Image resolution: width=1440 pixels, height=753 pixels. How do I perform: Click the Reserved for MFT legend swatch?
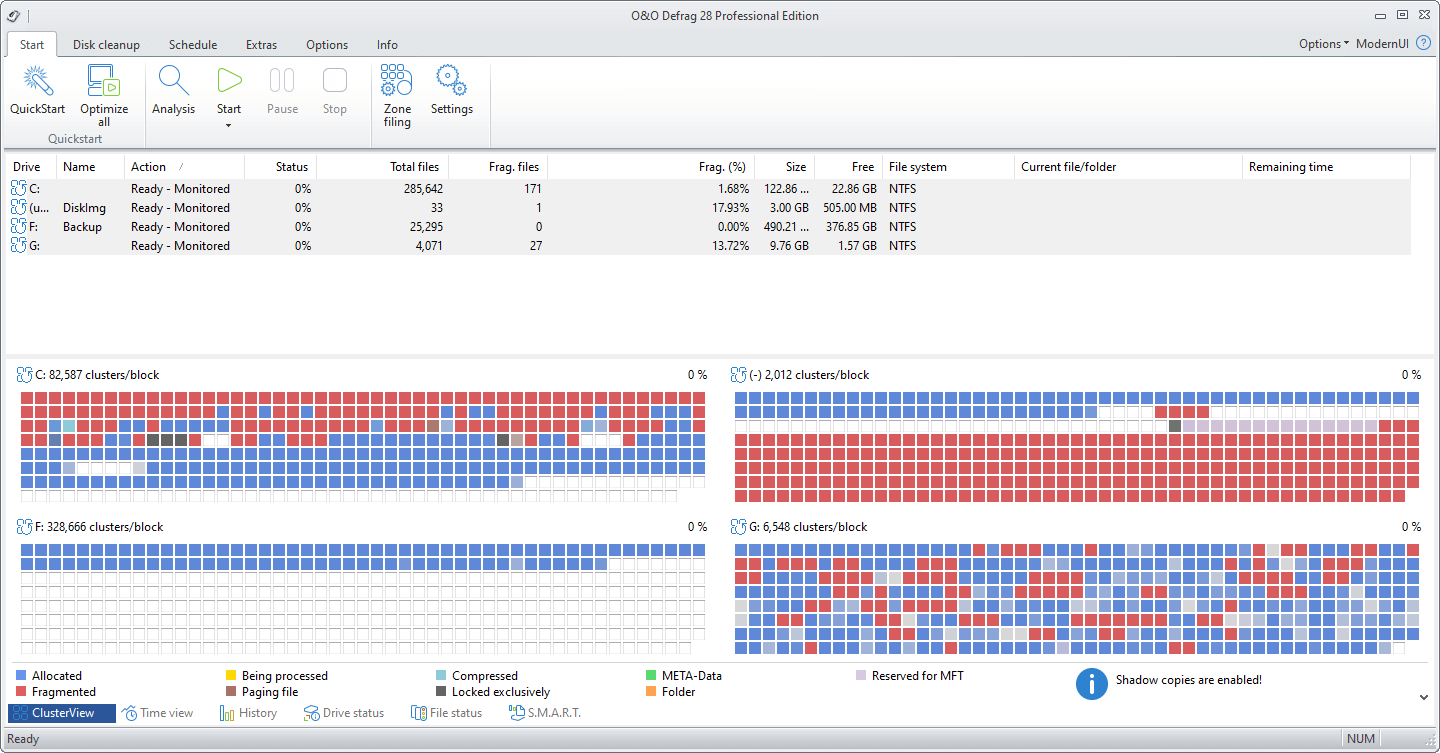point(861,676)
